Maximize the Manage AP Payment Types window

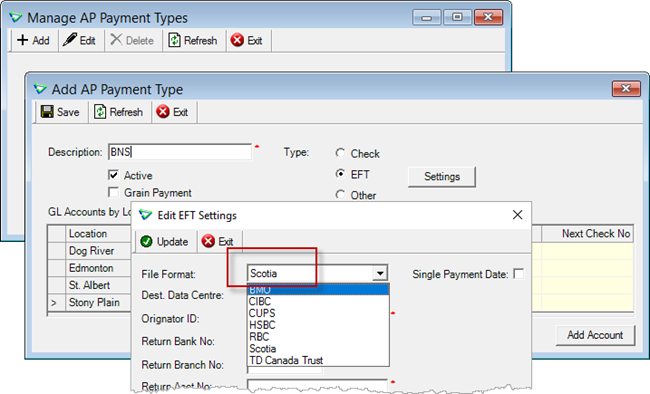click(x=457, y=17)
